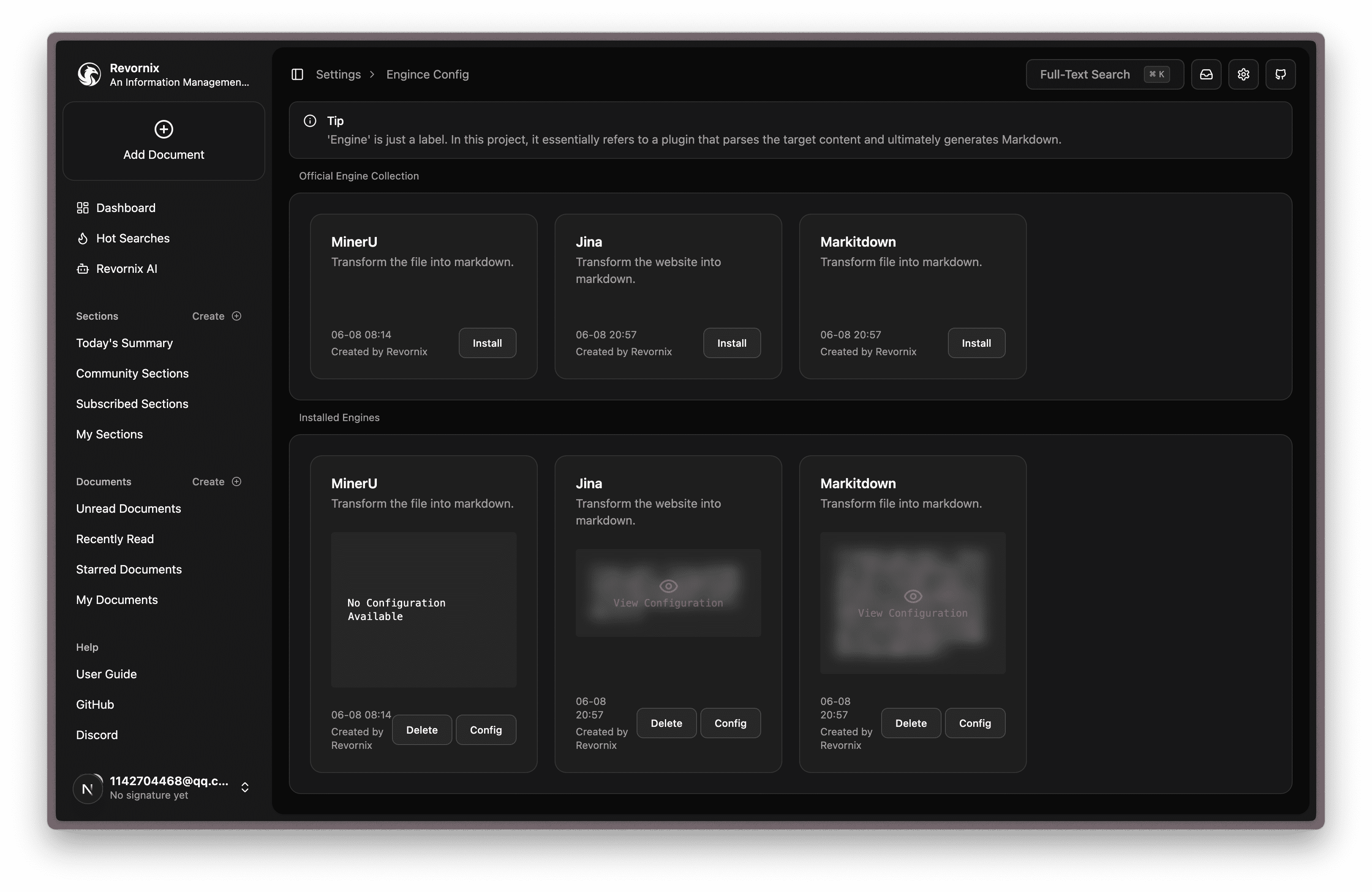Screen dimensions: 1372x892
Task: Click the GitHub icon in top bar
Action: click(1280, 74)
